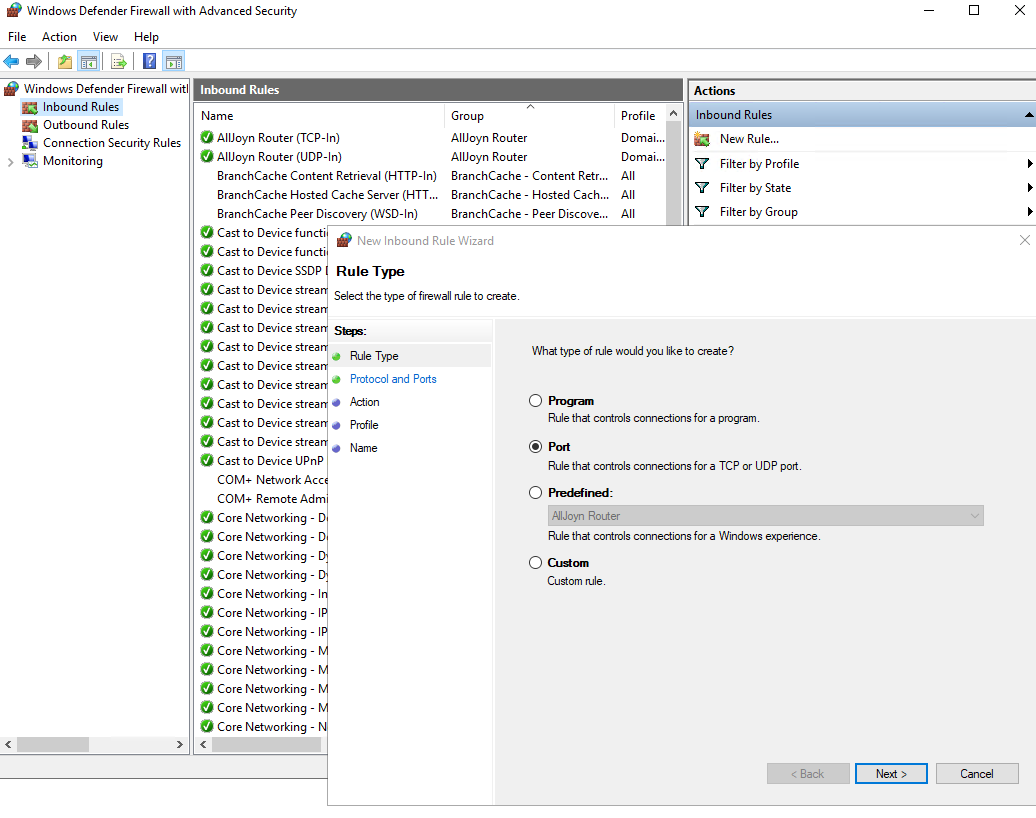
Task: Open the Action menu
Action: point(59,37)
